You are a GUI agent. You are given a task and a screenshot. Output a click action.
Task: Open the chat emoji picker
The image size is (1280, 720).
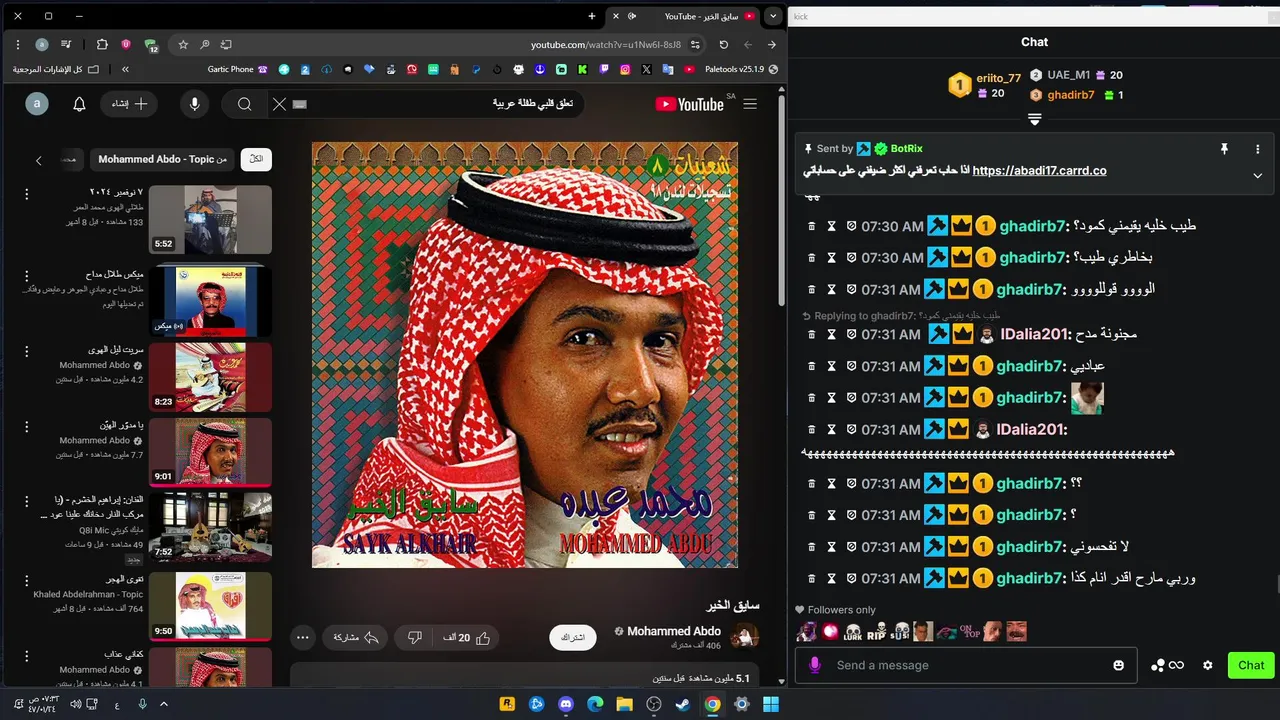point(1118,665)
